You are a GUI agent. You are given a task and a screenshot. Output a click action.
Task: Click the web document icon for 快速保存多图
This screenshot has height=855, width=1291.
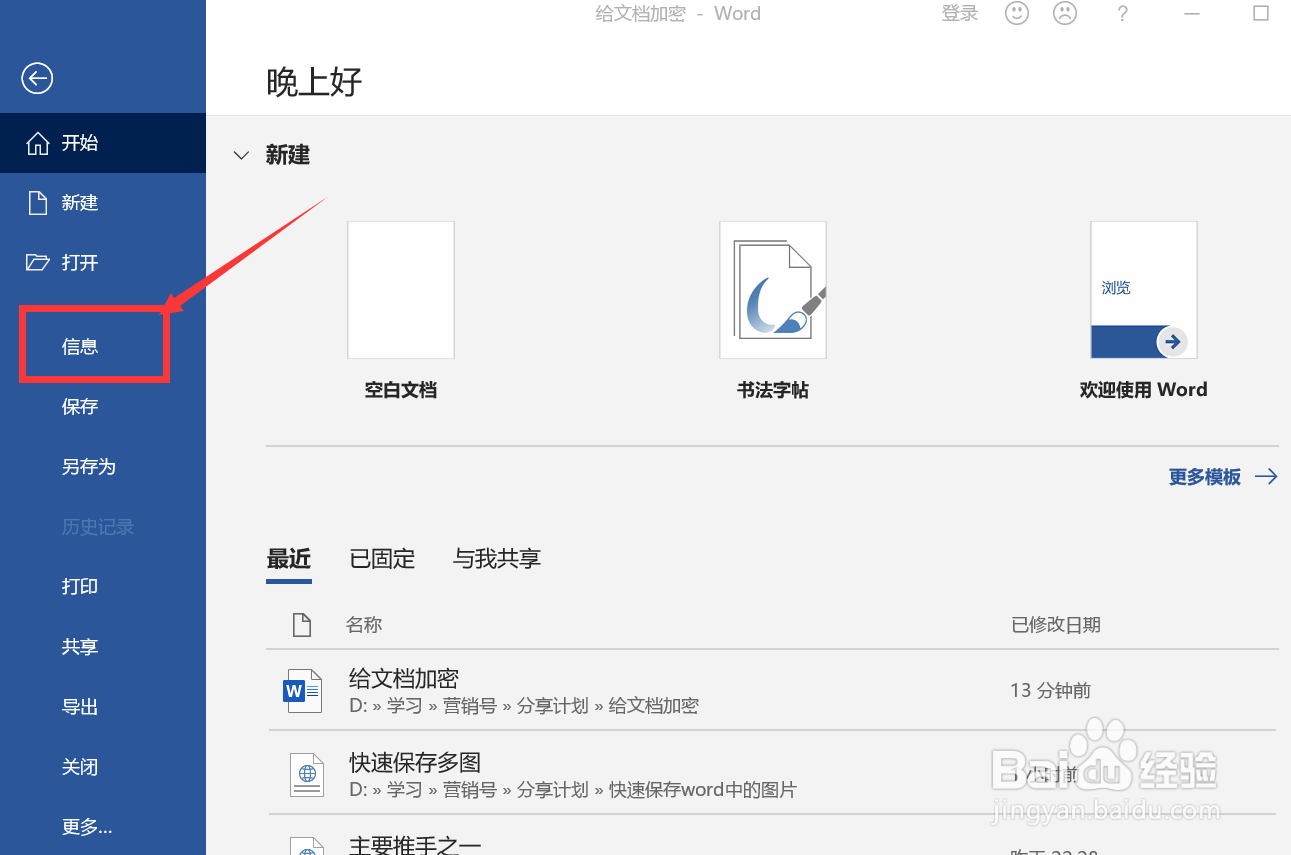pyautogui.click(x=307, y=774)
